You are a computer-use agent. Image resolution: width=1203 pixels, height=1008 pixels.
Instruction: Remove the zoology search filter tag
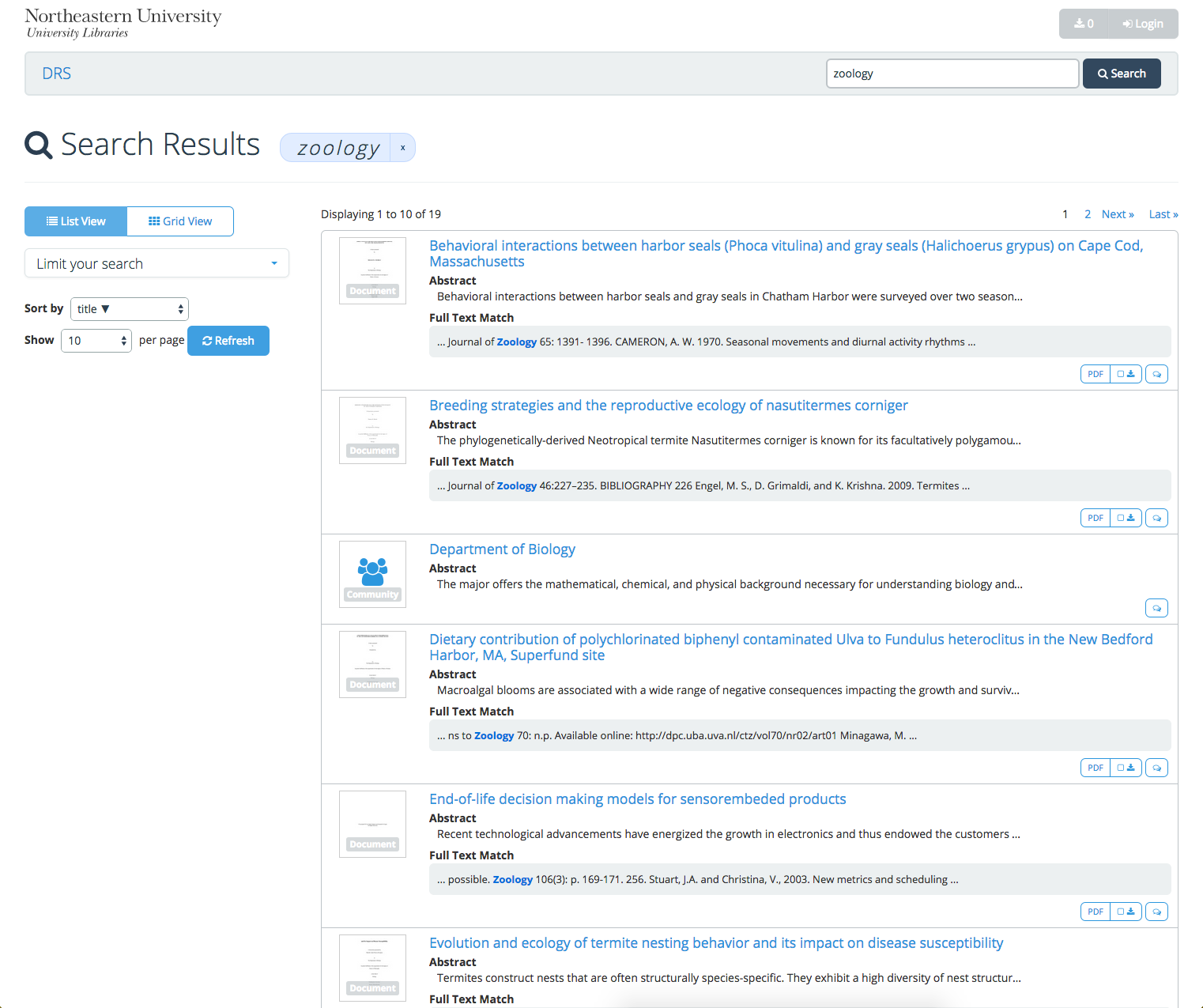[x=402, y=148]
